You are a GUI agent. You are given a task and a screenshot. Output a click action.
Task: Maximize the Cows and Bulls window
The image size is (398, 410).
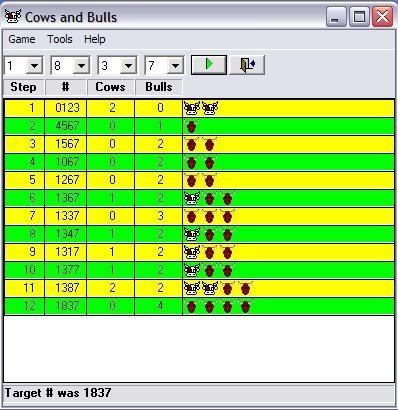(359, 16)
